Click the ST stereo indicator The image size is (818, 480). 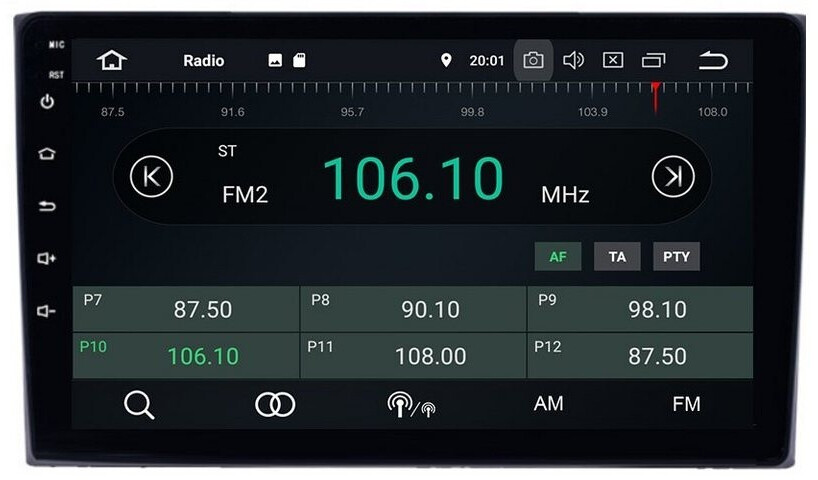tap(227, 151)
